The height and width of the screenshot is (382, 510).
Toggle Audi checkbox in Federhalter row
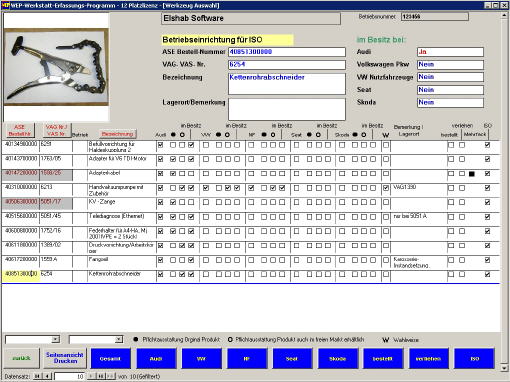pos(161,231)
